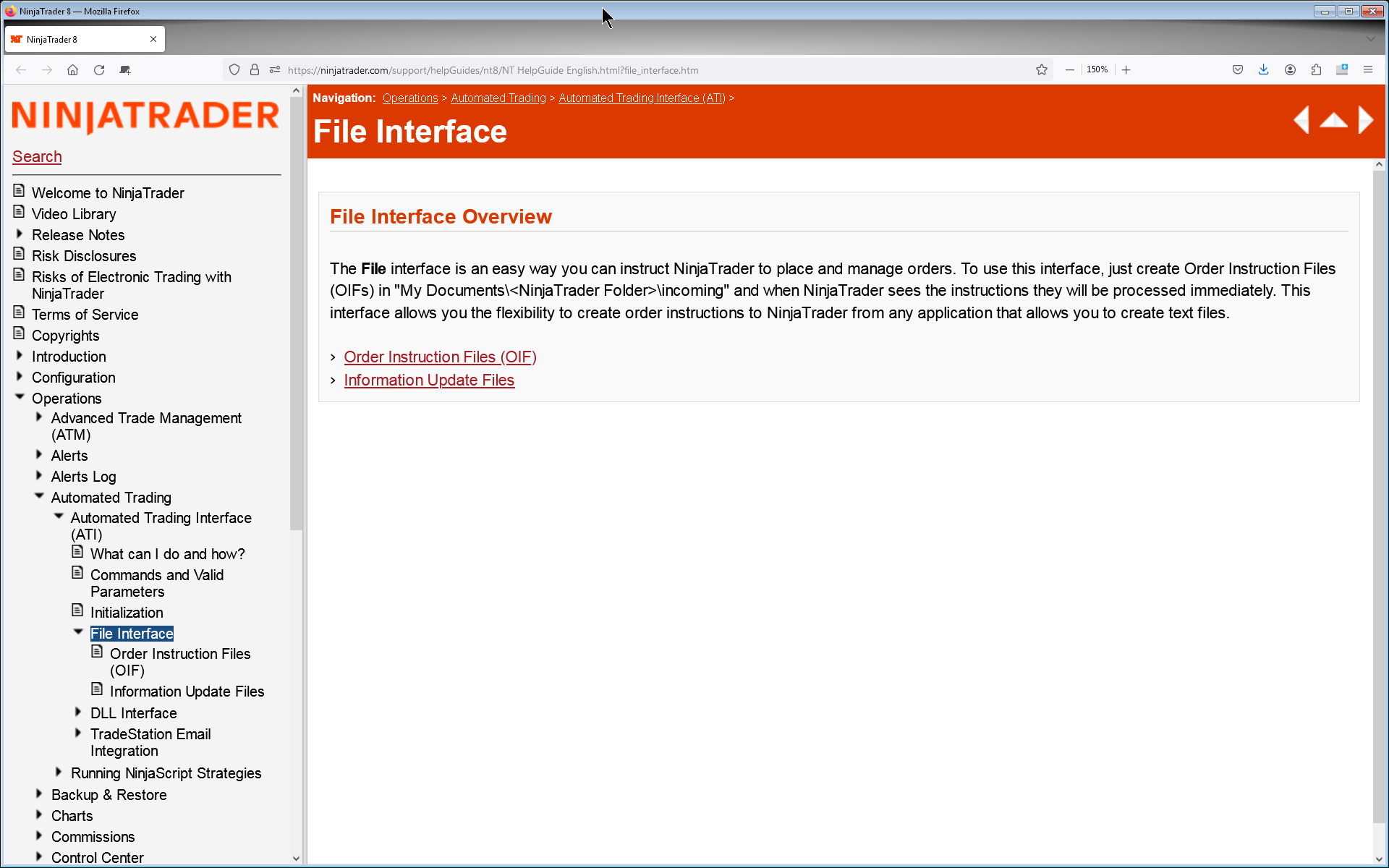Screen dimensions: 1389x868
Task: Open Order Instruction Files (OIF) link
Action: pyautogui.click(x=440, y=357)
